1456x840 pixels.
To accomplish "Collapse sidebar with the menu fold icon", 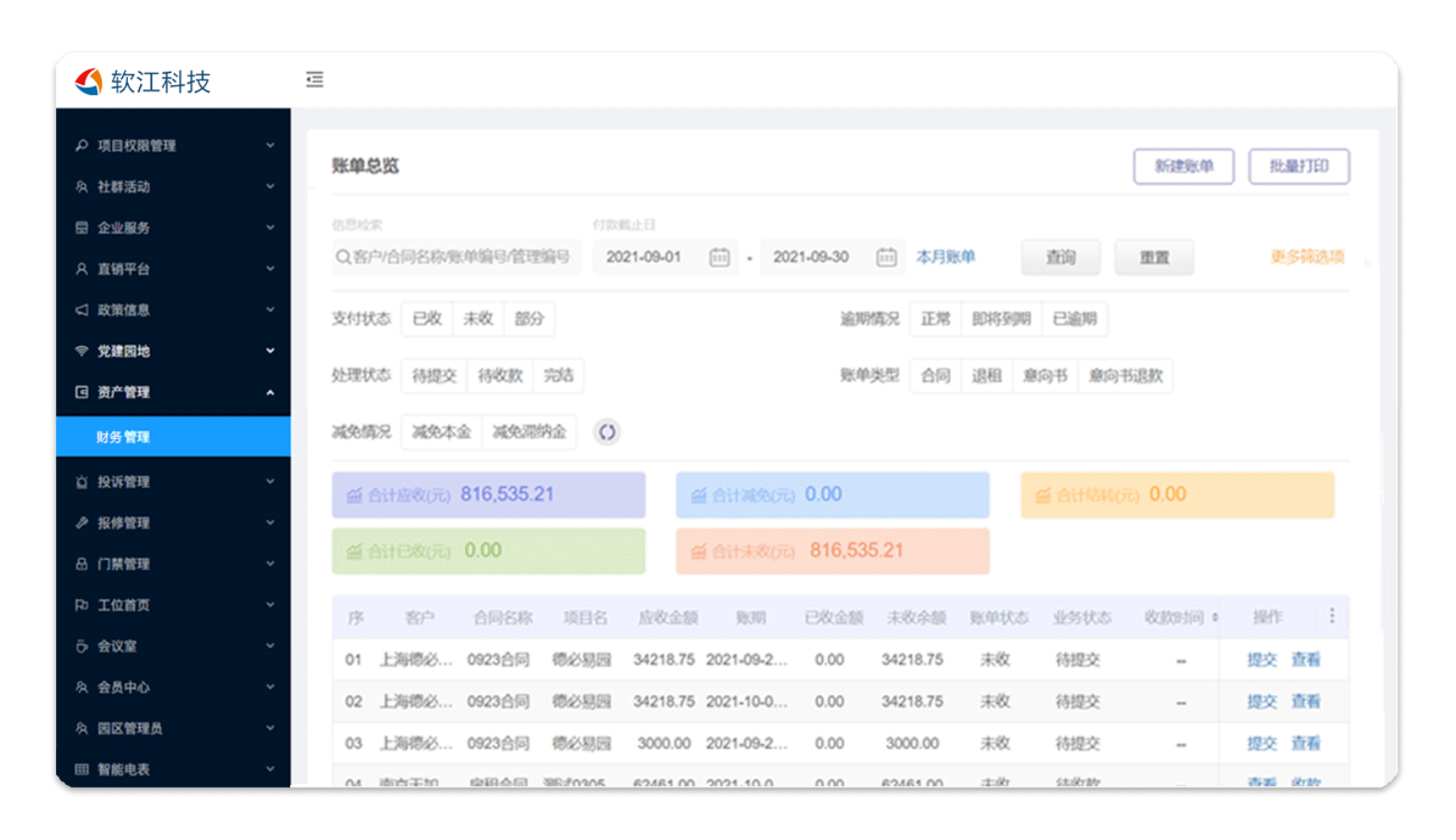I will coord(315,79).
